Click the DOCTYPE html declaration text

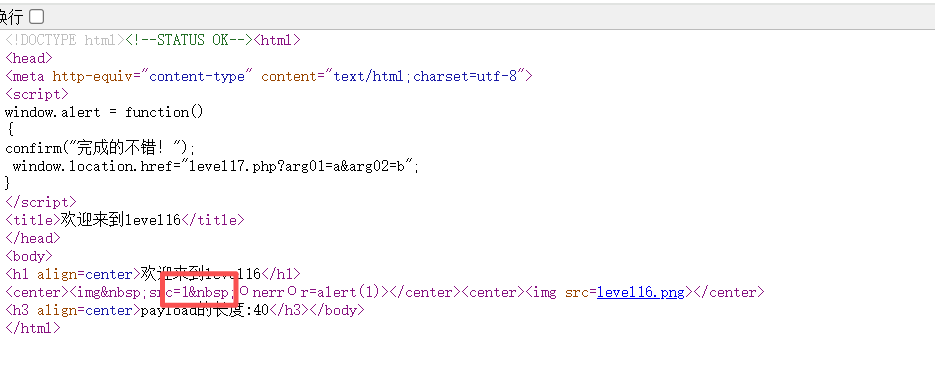pyautogui.click(x=65, y=40)
